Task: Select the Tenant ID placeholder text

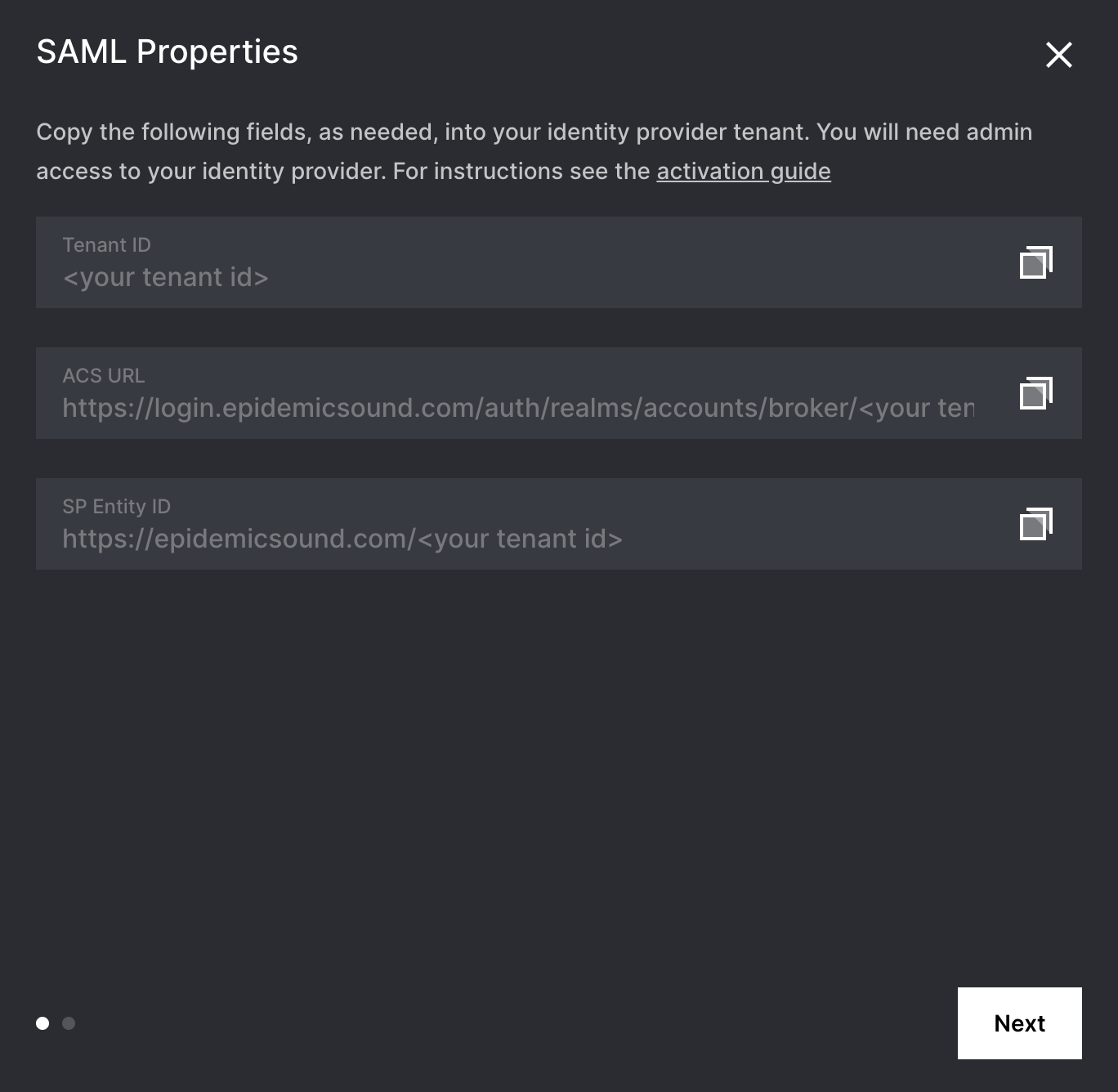Action: 165,277
